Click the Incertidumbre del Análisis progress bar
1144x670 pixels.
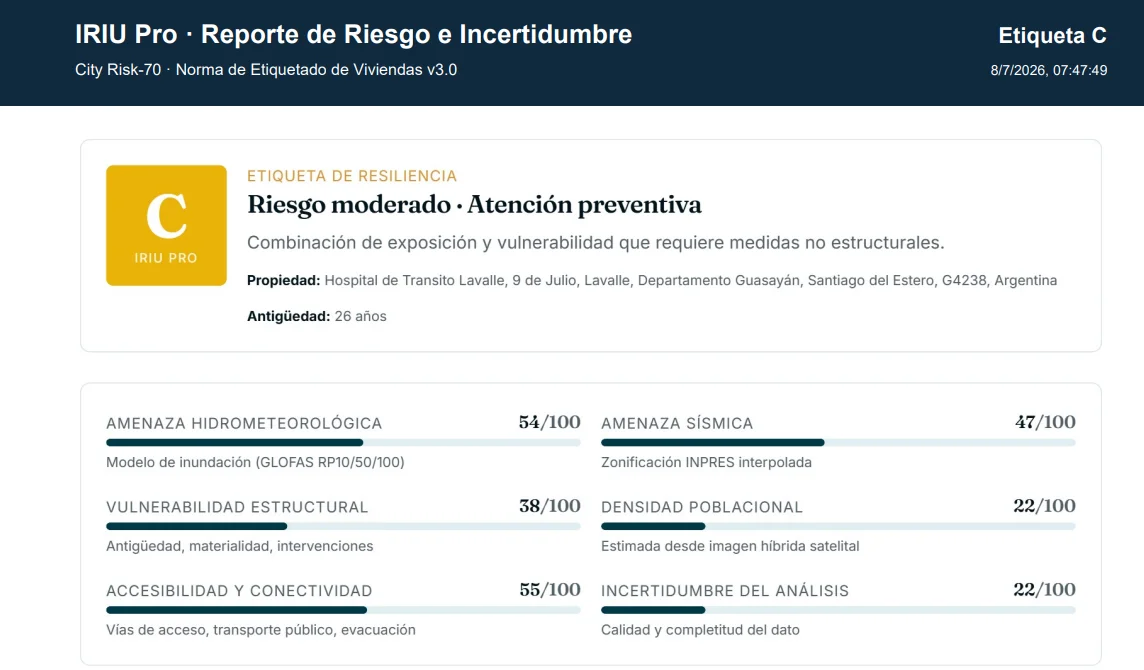pyautogui.click(x=838, y=610)
